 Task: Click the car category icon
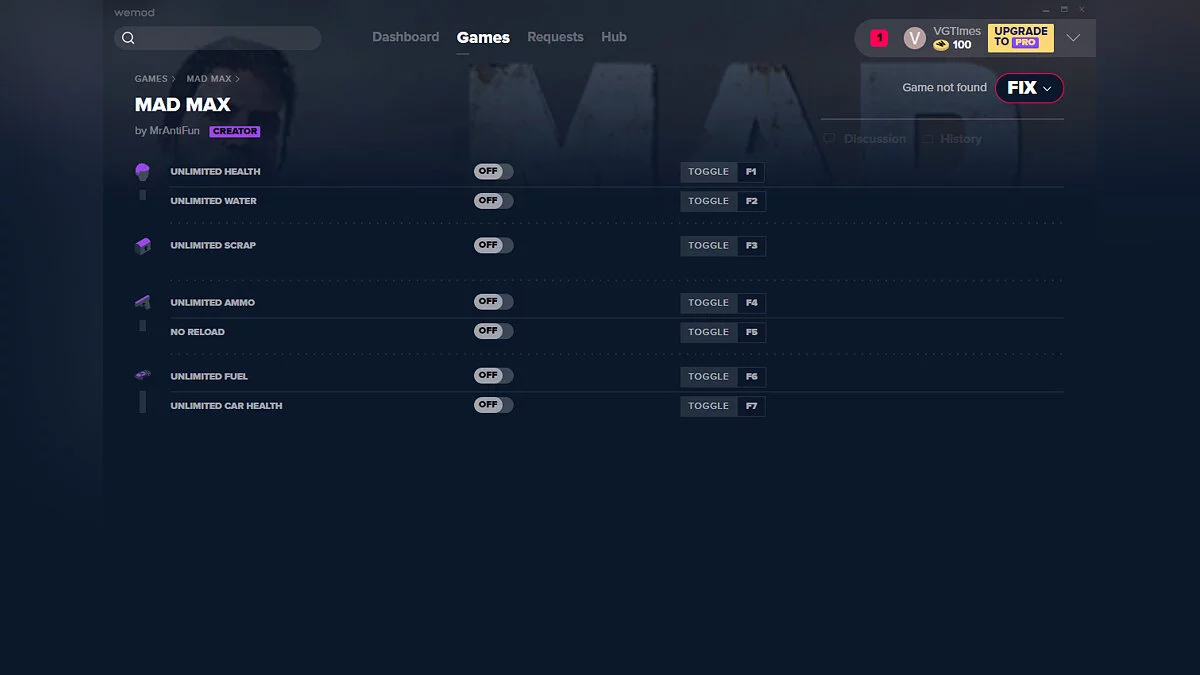pos(142,375)
